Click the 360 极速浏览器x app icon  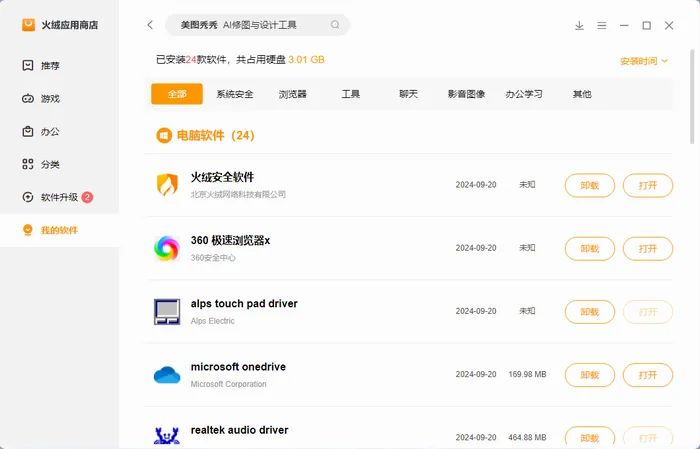tap(167, 248)
